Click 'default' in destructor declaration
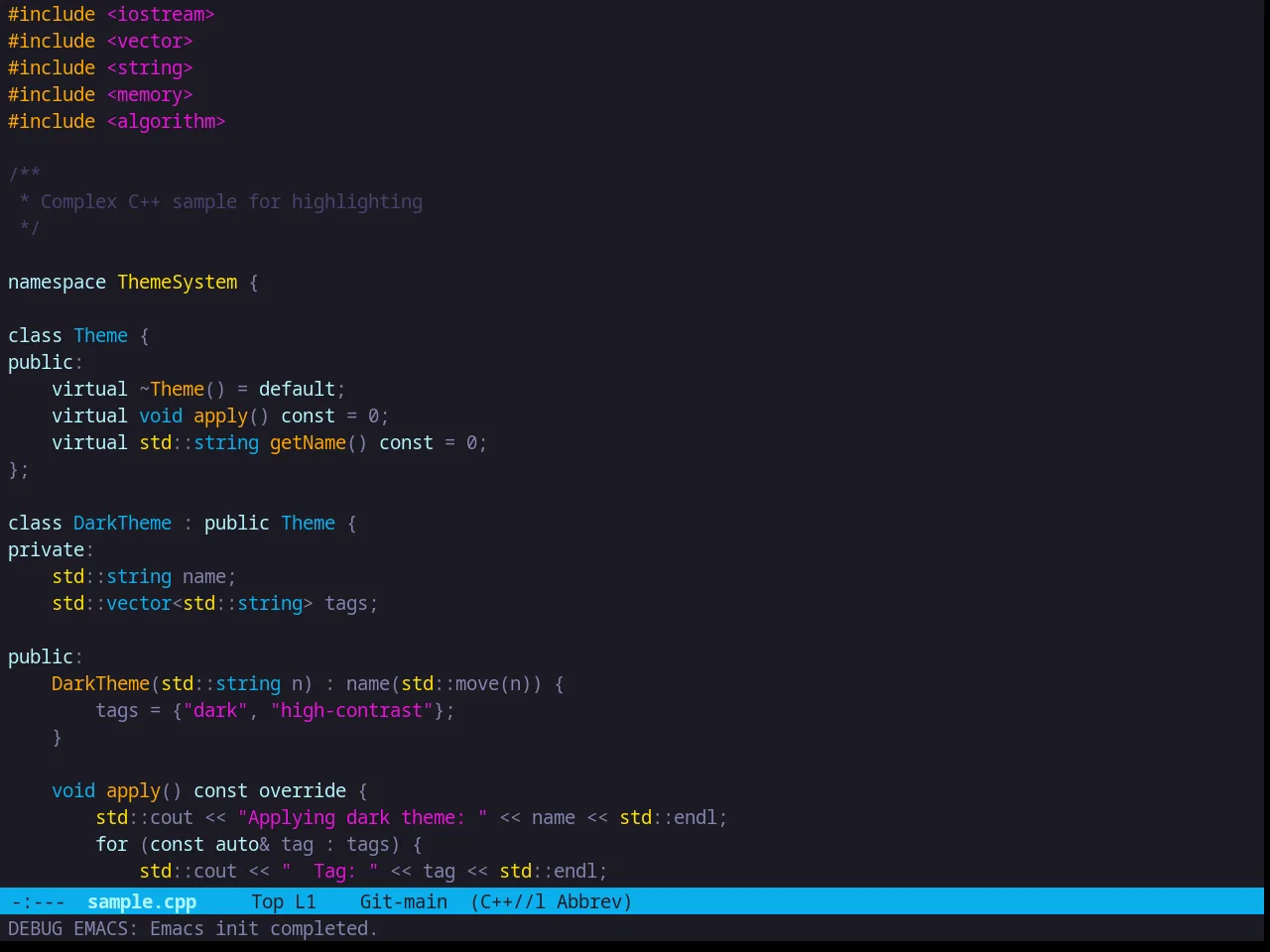 coord(297,389)
